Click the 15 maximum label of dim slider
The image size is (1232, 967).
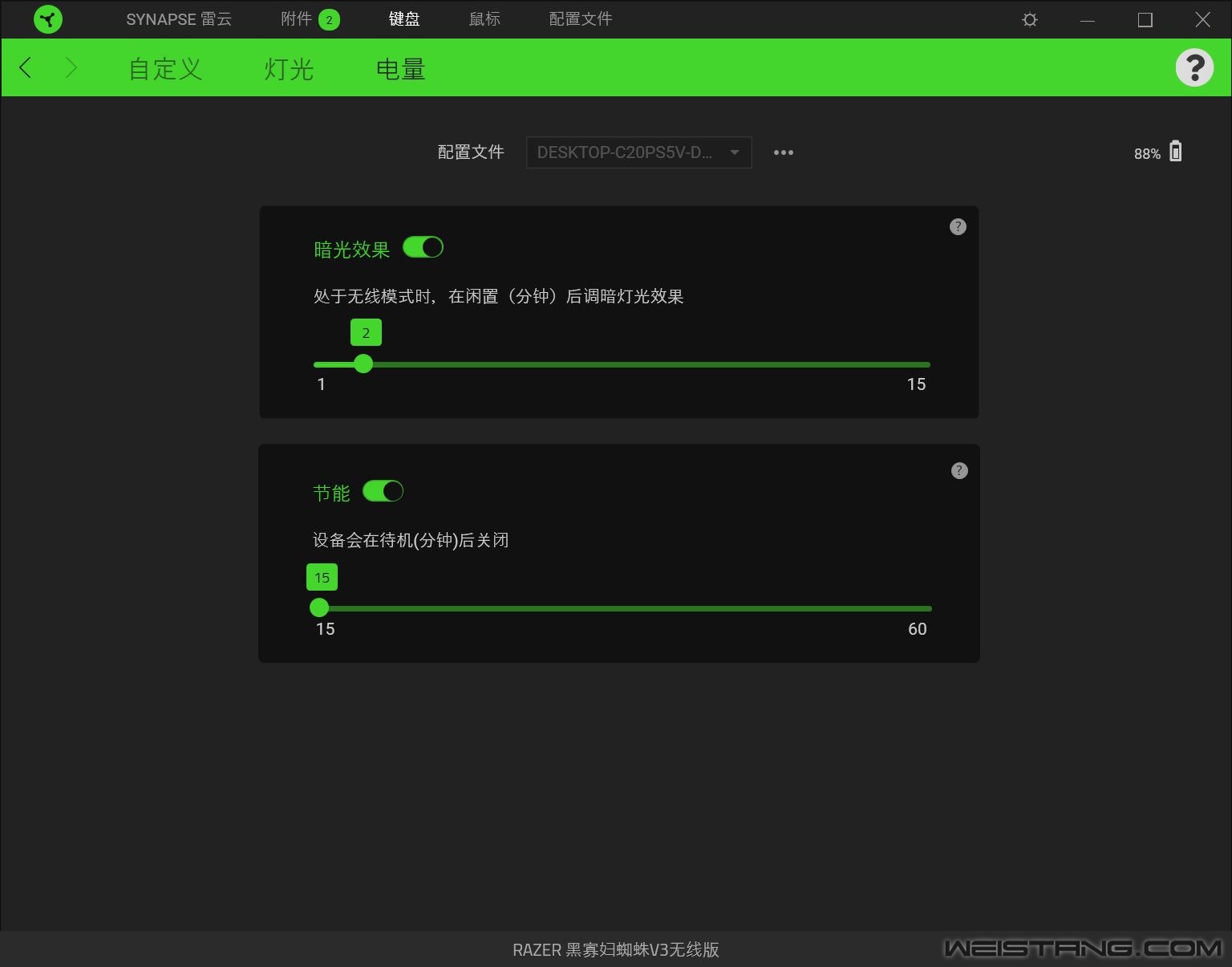point(916,384)
